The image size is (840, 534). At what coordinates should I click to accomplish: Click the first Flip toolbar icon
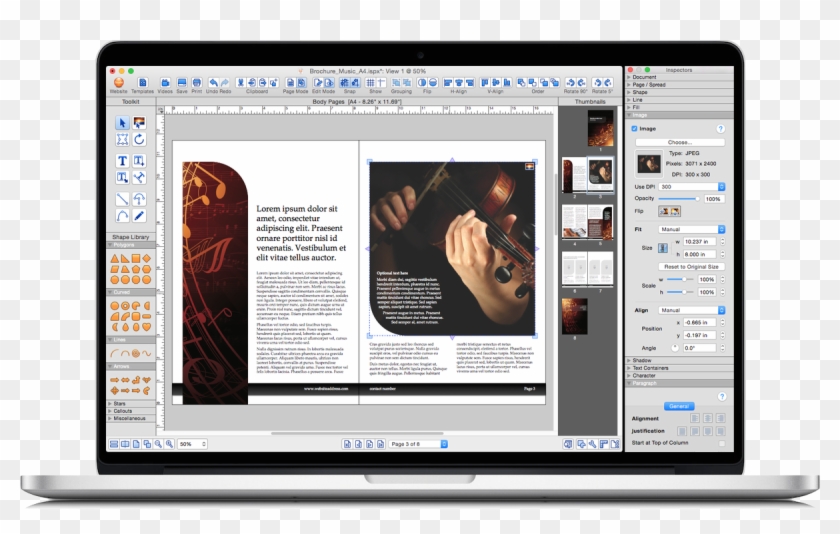(422, 82)
